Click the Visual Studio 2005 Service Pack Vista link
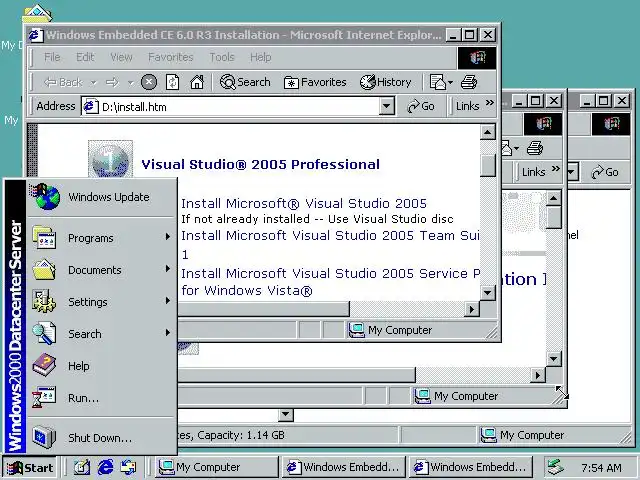Viewport: 640px width, 480px height. [x=331, y=273]
